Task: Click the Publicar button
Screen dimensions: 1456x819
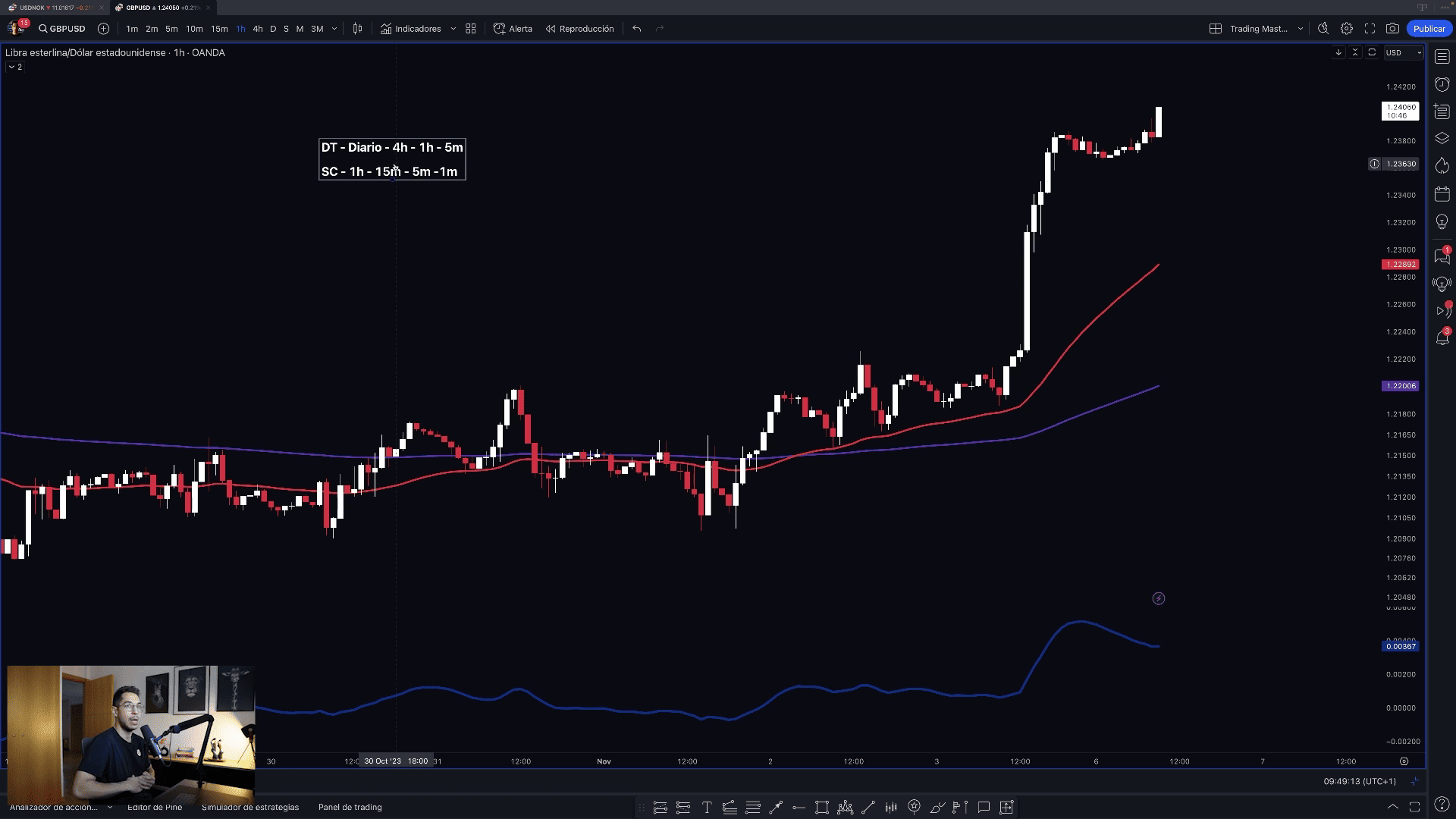Action: (1429, 29)
